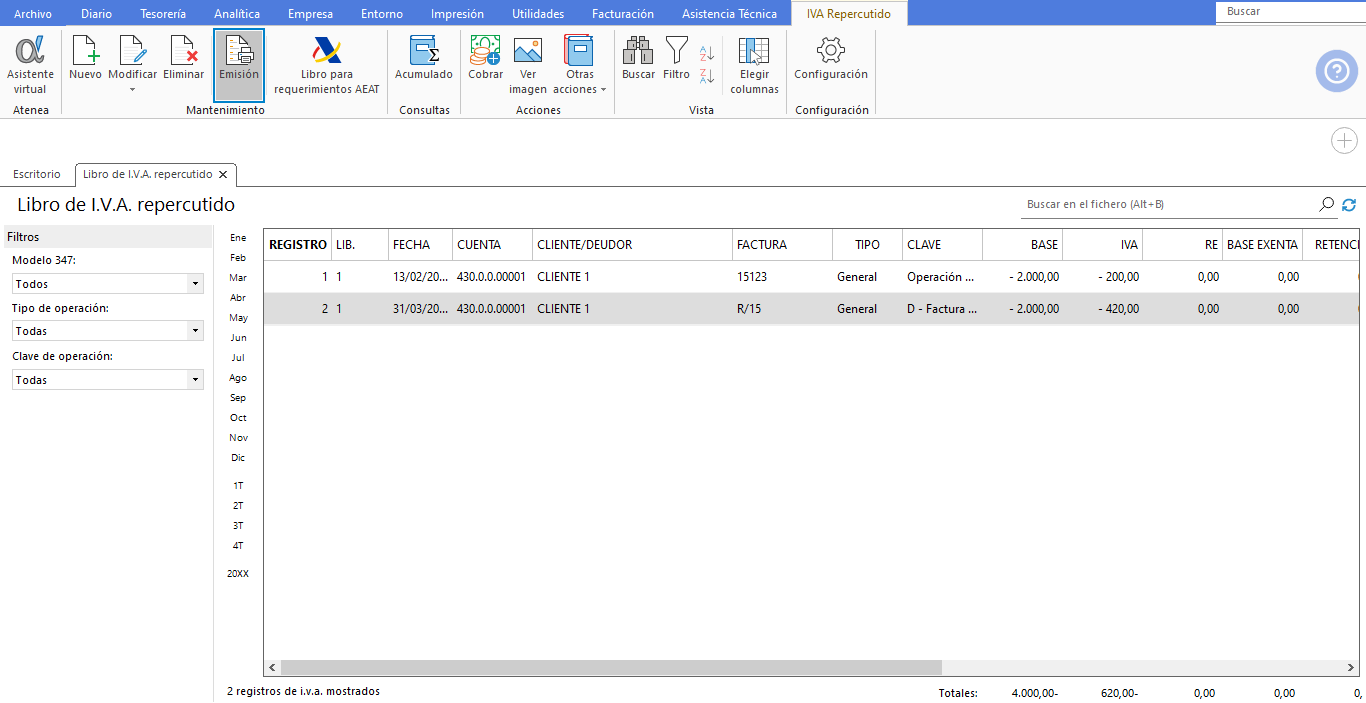Click scrollbar left arrow under table

(272, 667)
